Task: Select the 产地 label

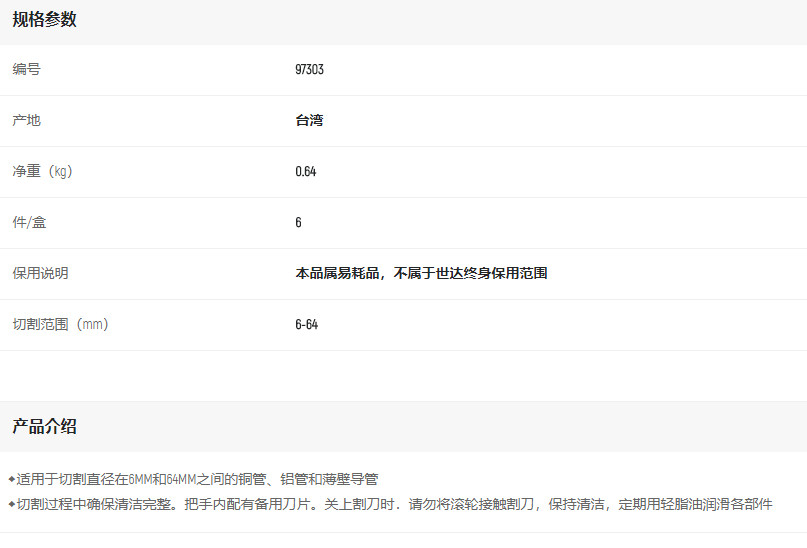Action: pos(26,121)
